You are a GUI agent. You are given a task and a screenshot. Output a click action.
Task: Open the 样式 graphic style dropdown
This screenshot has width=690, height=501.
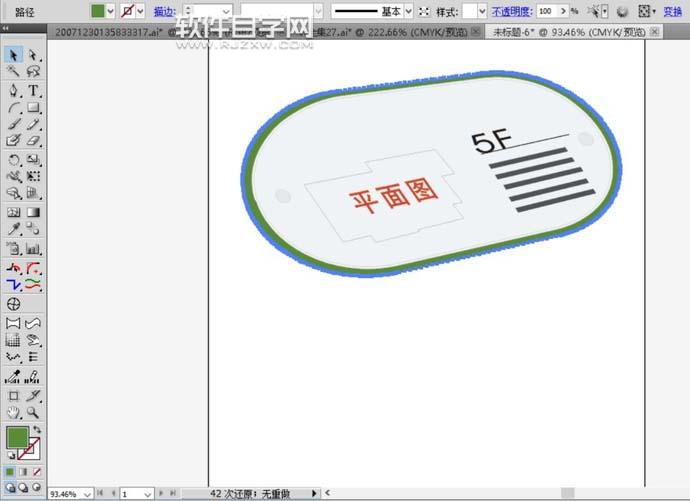[482, 11]
